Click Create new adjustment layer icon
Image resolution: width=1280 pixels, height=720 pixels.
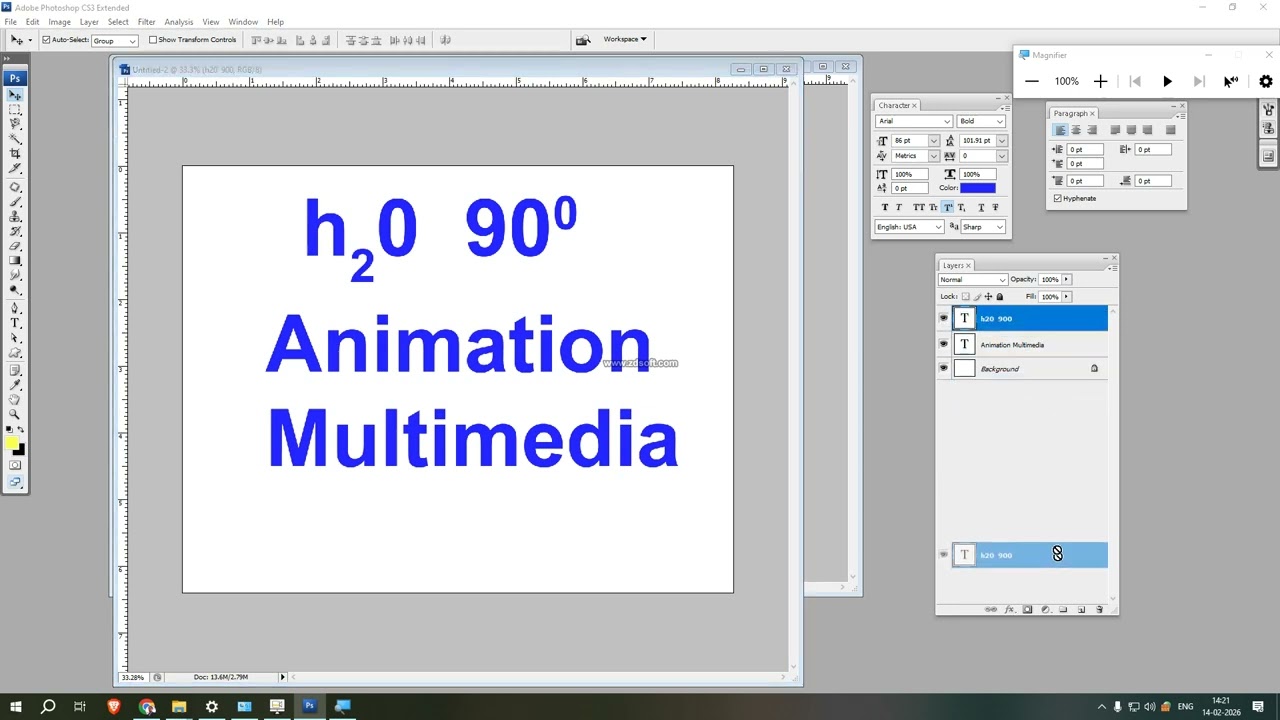(1045, 609)
